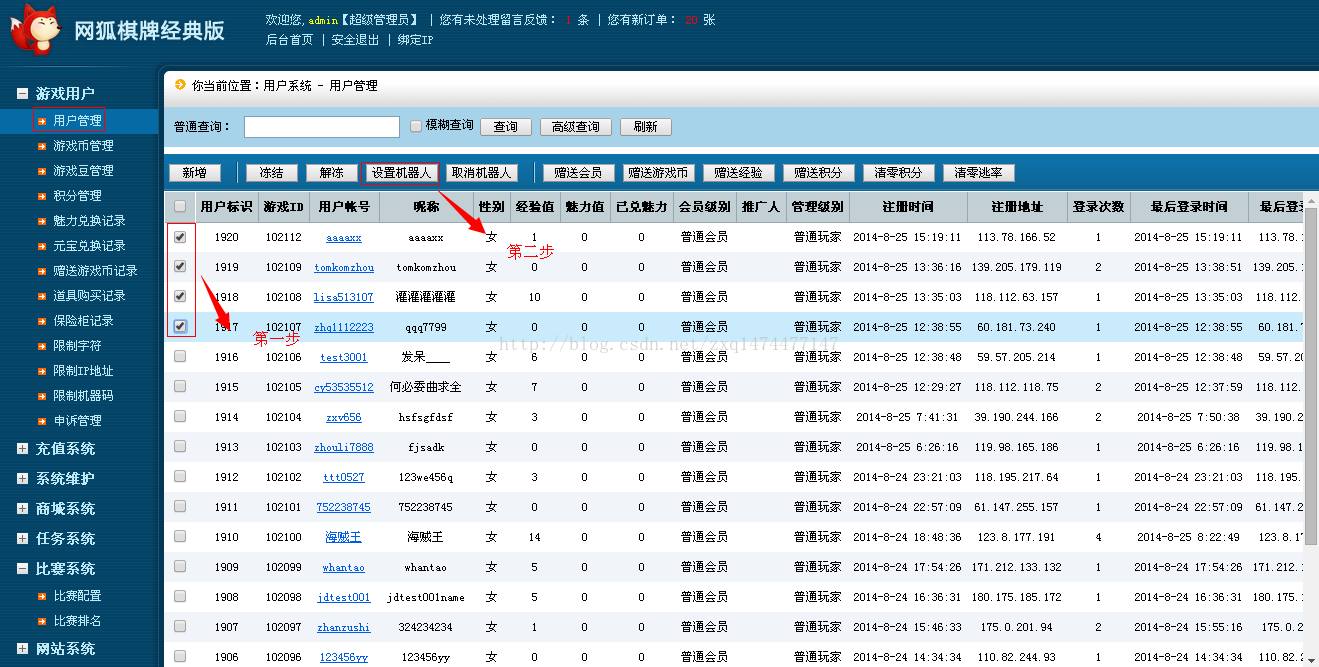1319x667 pixels.
Task: Open 元宝兑换记录 in the sidebar
Action: tap(89, 246)
